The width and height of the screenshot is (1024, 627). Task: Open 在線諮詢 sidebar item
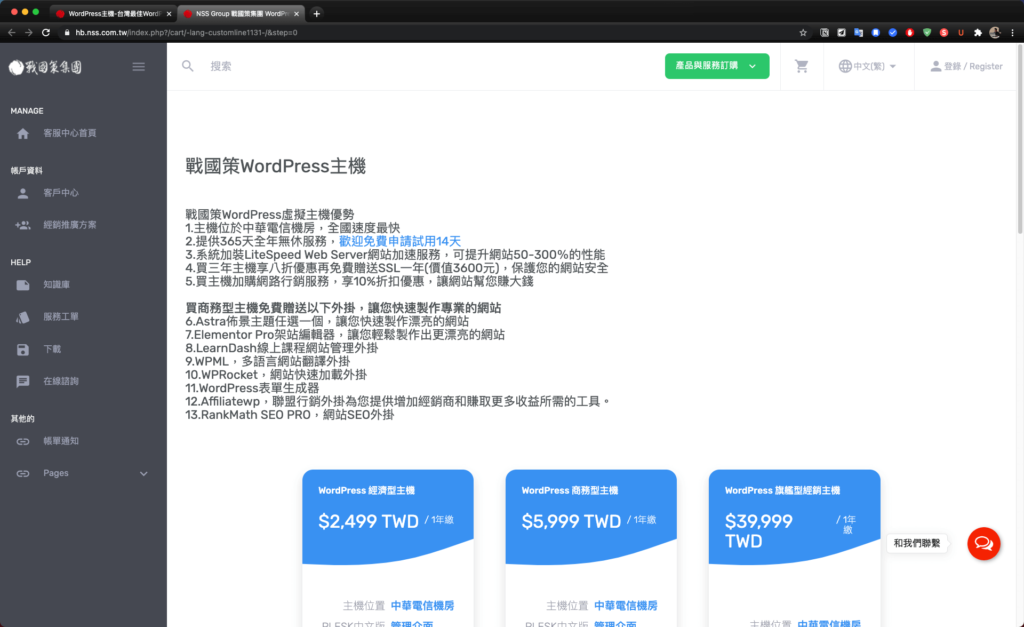pyautogui.click(x=61, y=381)
